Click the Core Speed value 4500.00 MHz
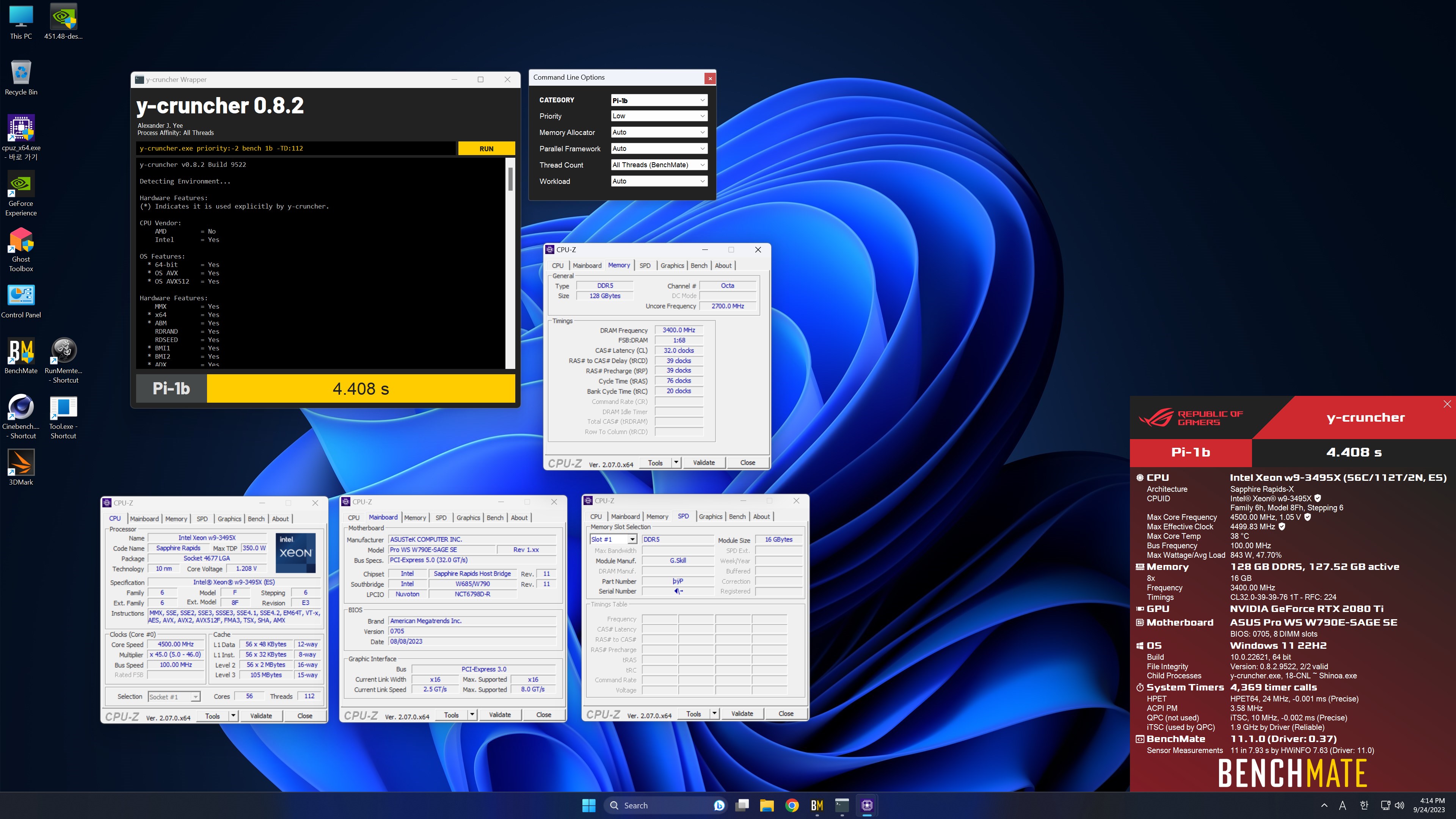Screen dimensions: 1456x819 click(176, 644)
